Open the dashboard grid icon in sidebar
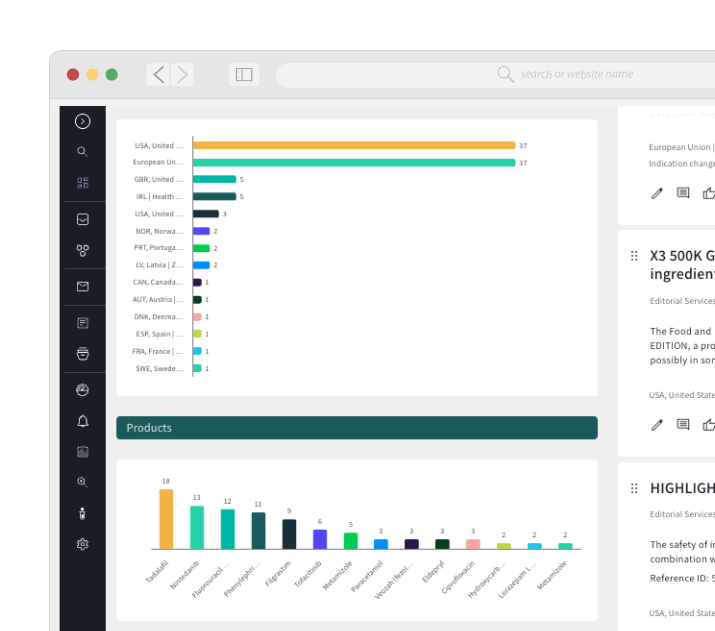 pos(83,183)
